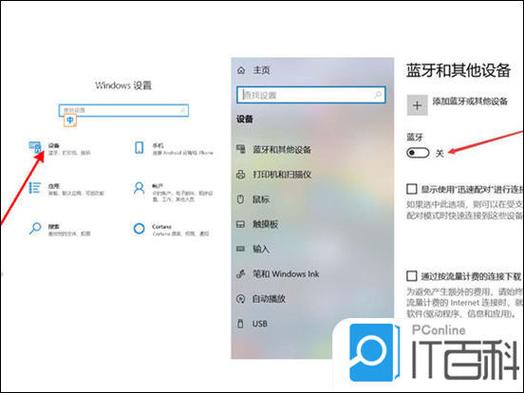524x393 pixels.
Task: Click the 设备 section header in the sidebar
Action: (x=245, y=119)
